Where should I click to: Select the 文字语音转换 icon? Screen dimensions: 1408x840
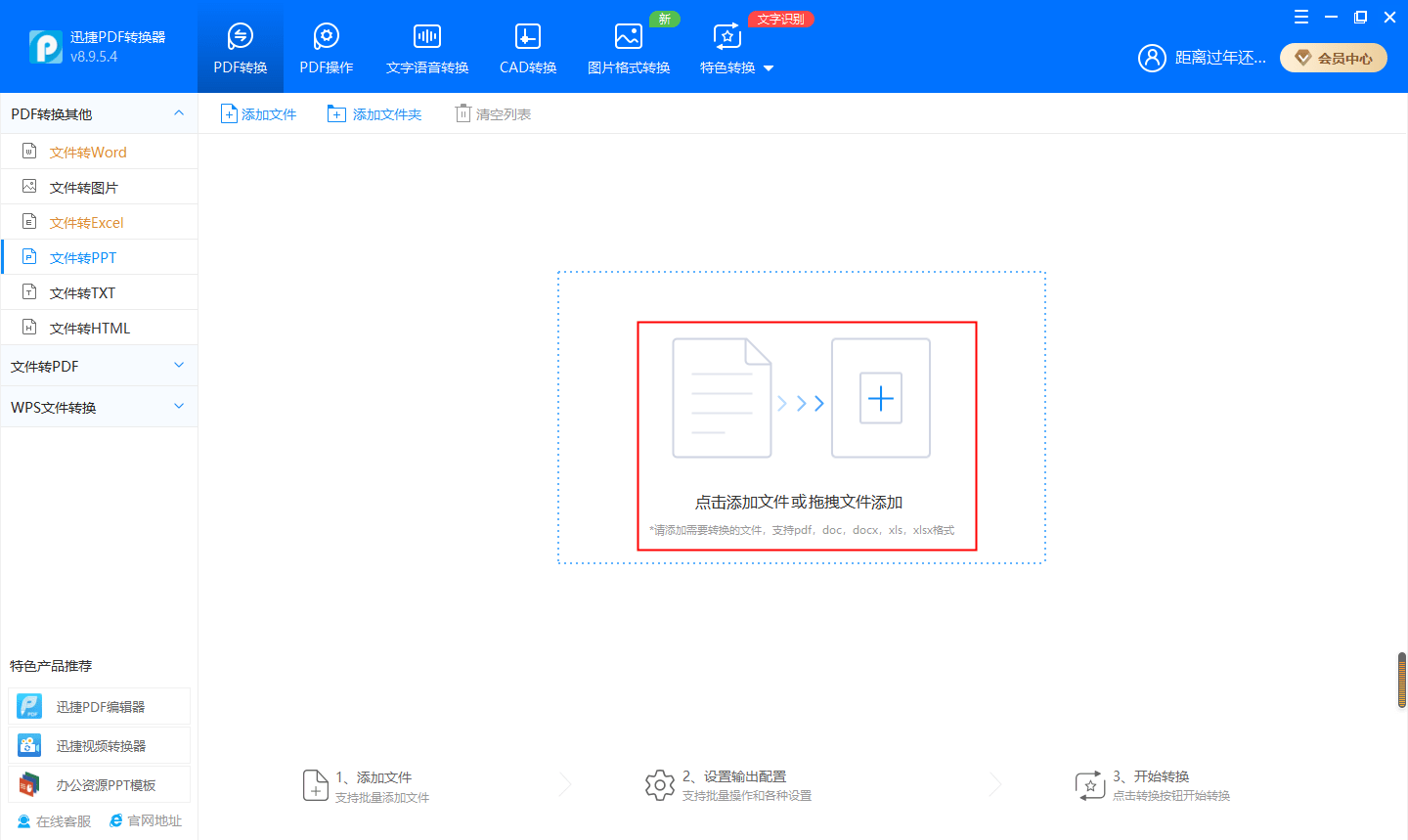coord(427,37)
